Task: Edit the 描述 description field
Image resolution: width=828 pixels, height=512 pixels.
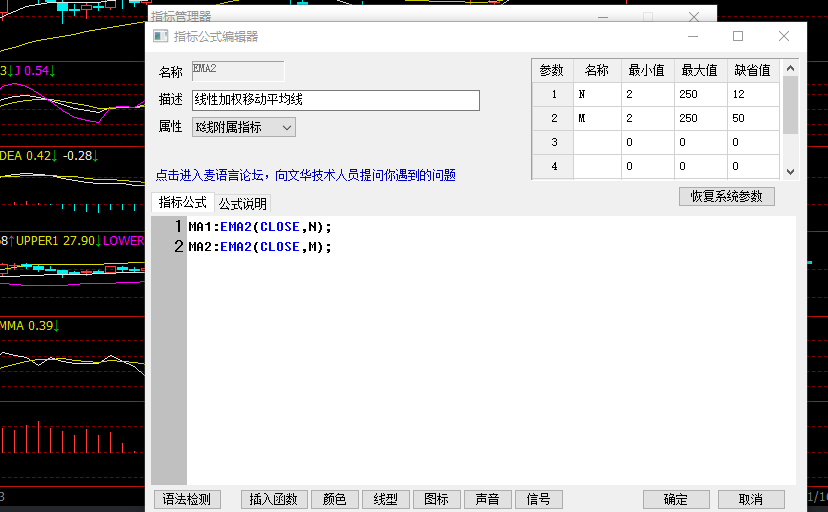Action: pos(336,100)
